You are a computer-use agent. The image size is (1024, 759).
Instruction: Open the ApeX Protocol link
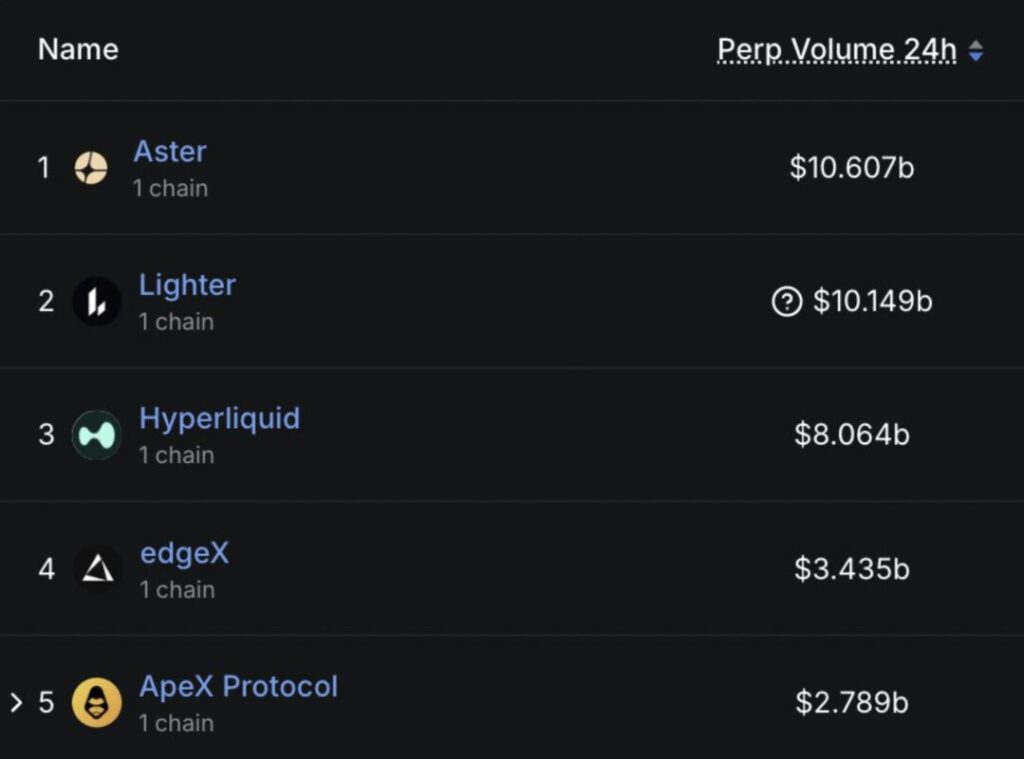coord(238,687)
